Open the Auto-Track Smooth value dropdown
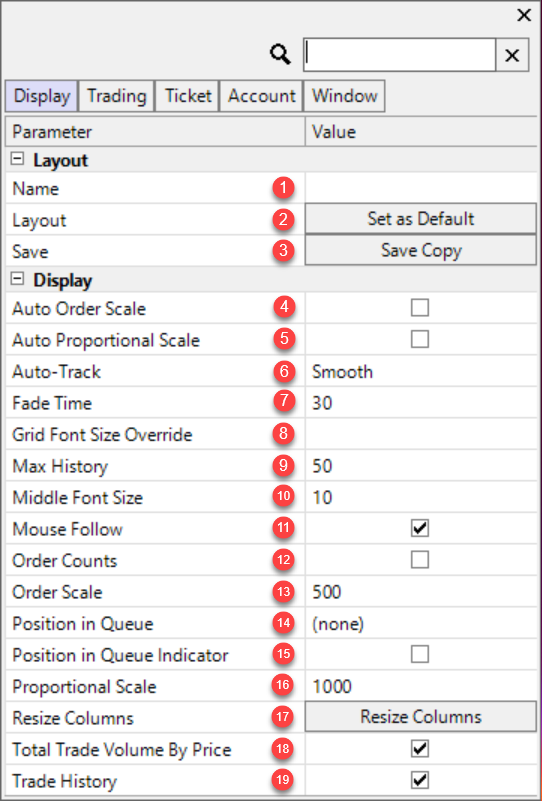The width and height of the screenshot is (542, 801). [421, 371]
